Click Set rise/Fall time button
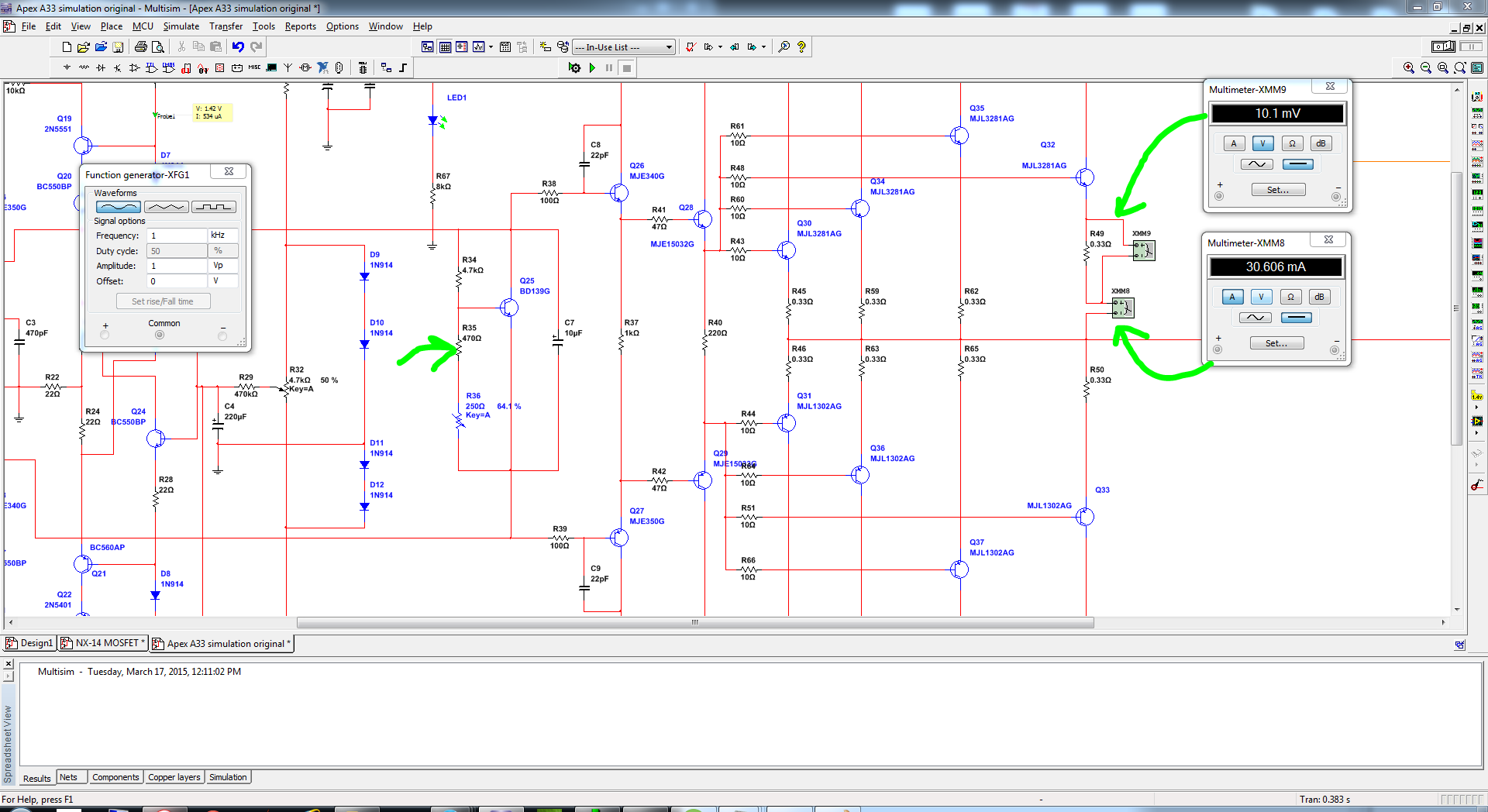 [163, 301]
